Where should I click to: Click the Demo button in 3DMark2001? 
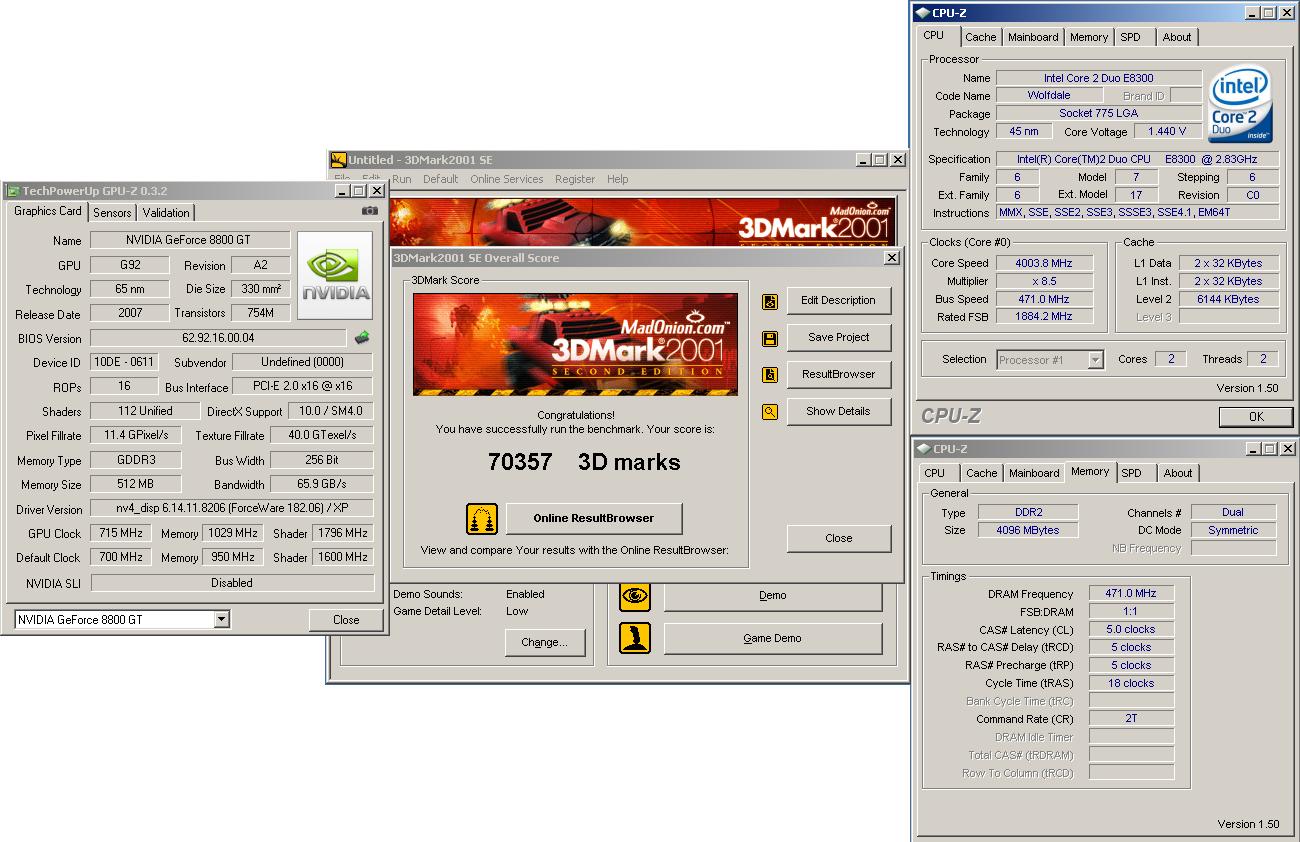tap(773, 596)
